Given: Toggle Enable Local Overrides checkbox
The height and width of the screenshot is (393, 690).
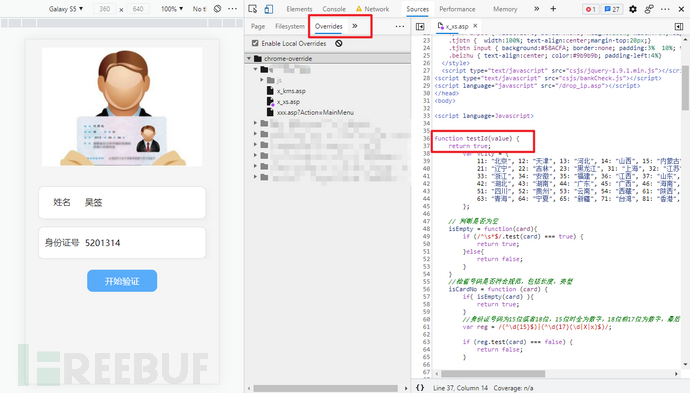Looking at the screenshot, I should [255, 43].
